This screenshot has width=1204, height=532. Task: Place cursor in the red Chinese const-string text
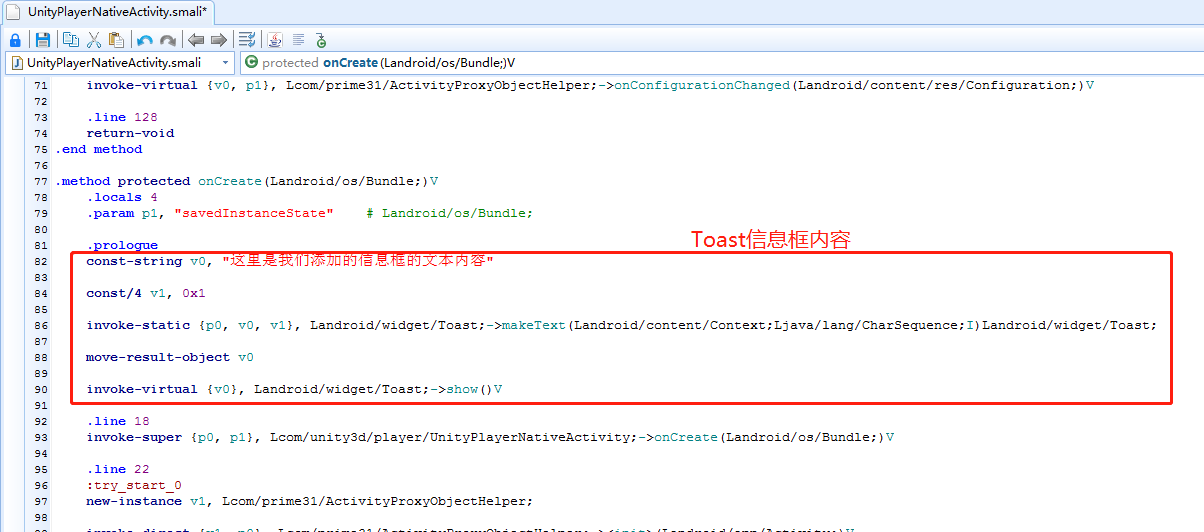pos(360,261)
